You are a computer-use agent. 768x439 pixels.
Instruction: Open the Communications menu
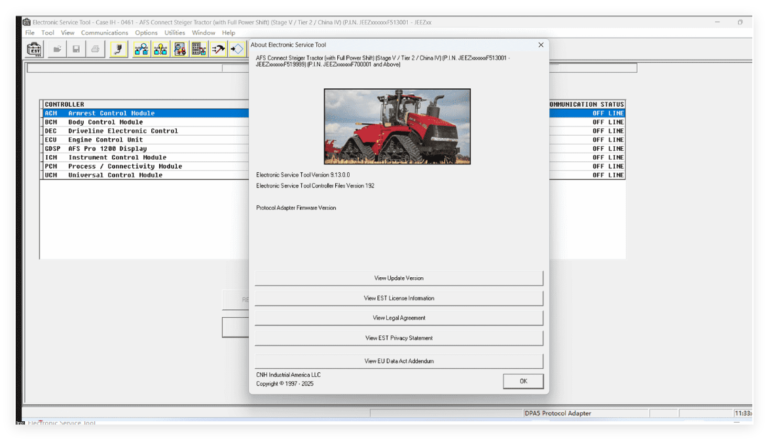[x=104, y=33]
